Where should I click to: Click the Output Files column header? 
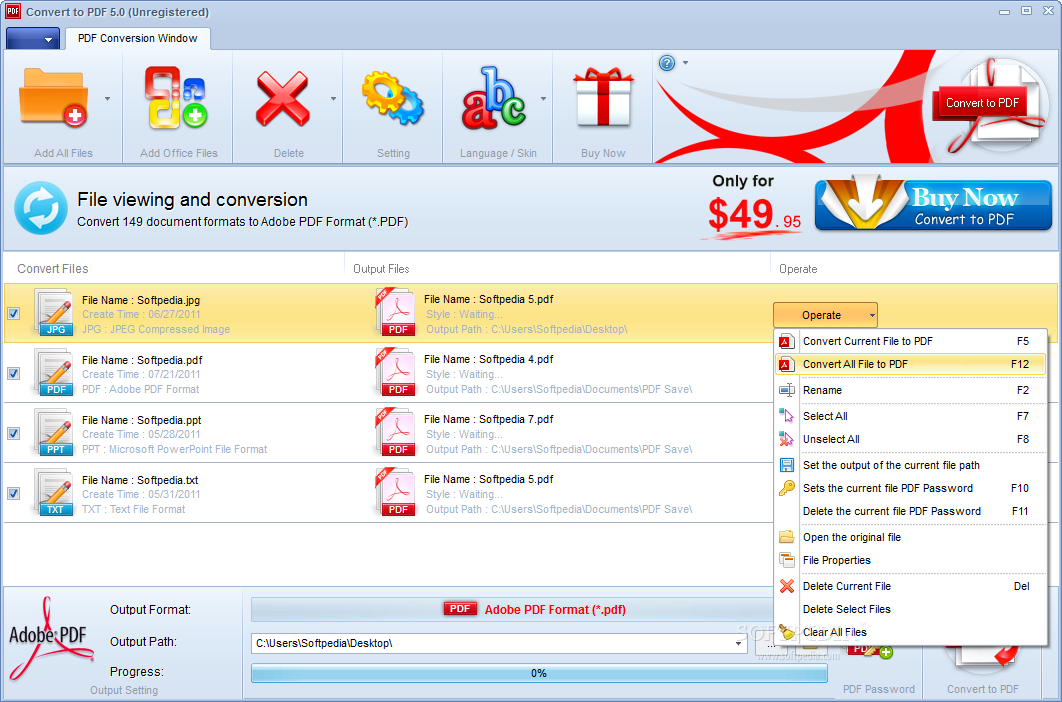381,269
